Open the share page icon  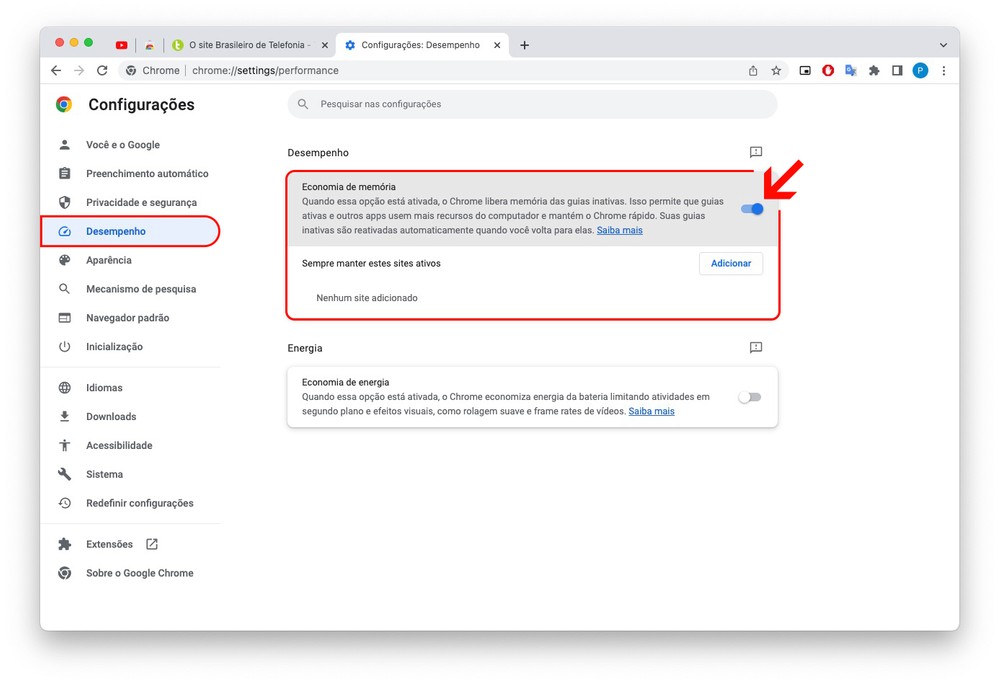753,71
